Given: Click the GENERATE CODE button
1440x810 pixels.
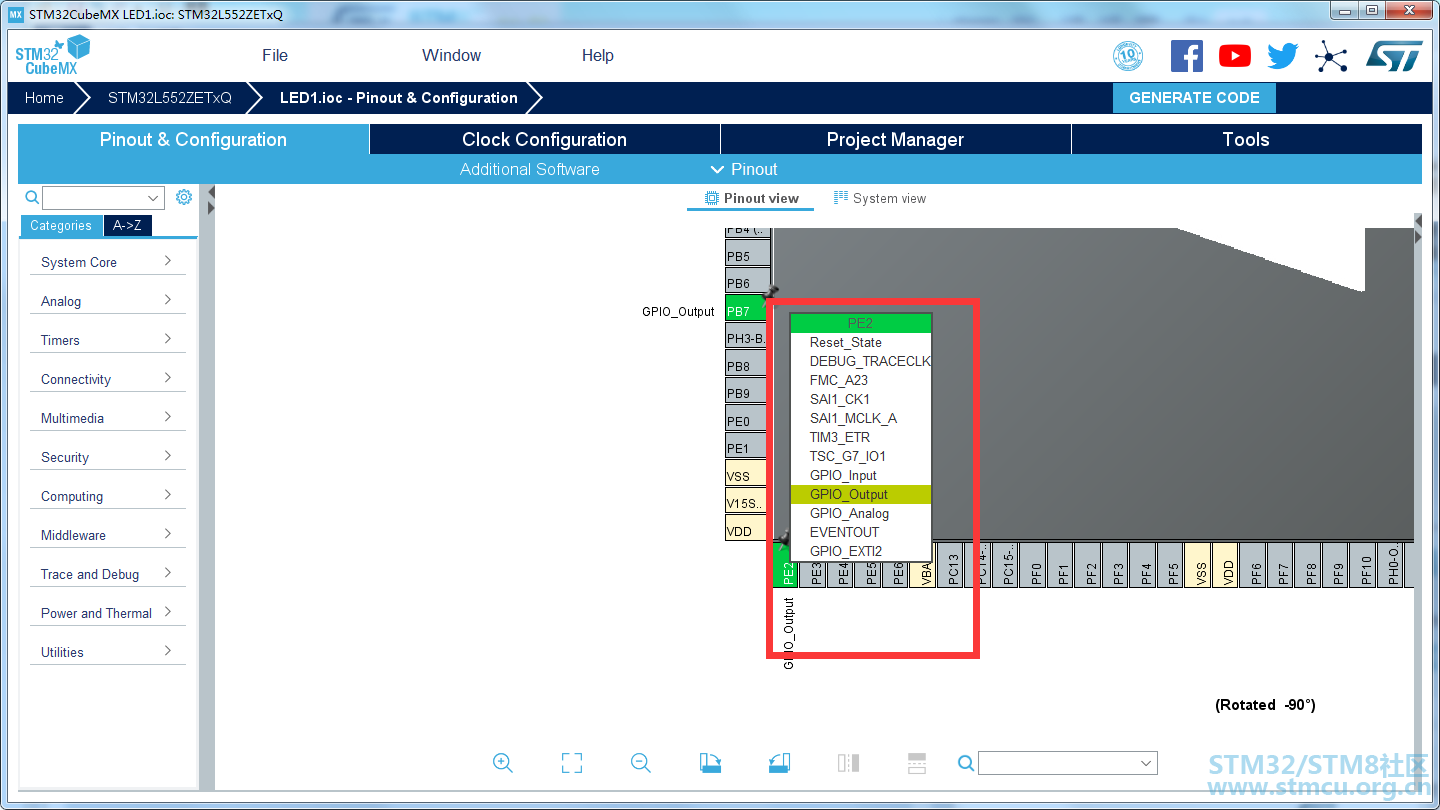Looking at the screenshot, I should [x=1194, y=98].
